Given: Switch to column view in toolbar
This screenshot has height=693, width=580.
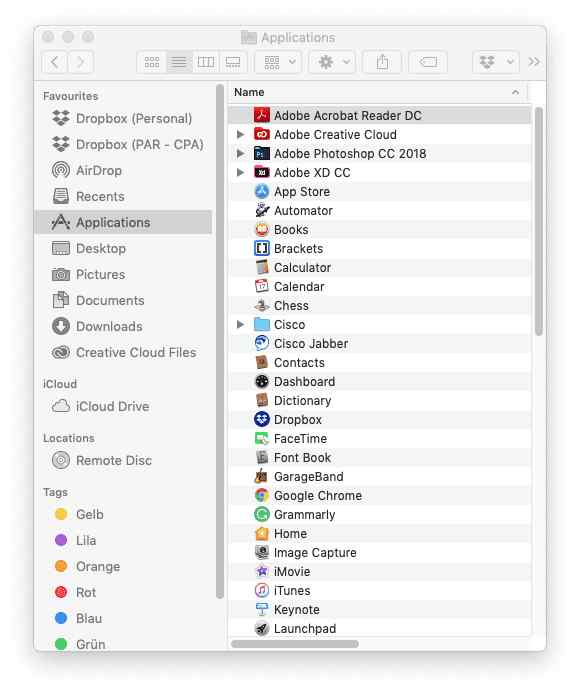Looking at the screenshot, I should coord(206,62).
